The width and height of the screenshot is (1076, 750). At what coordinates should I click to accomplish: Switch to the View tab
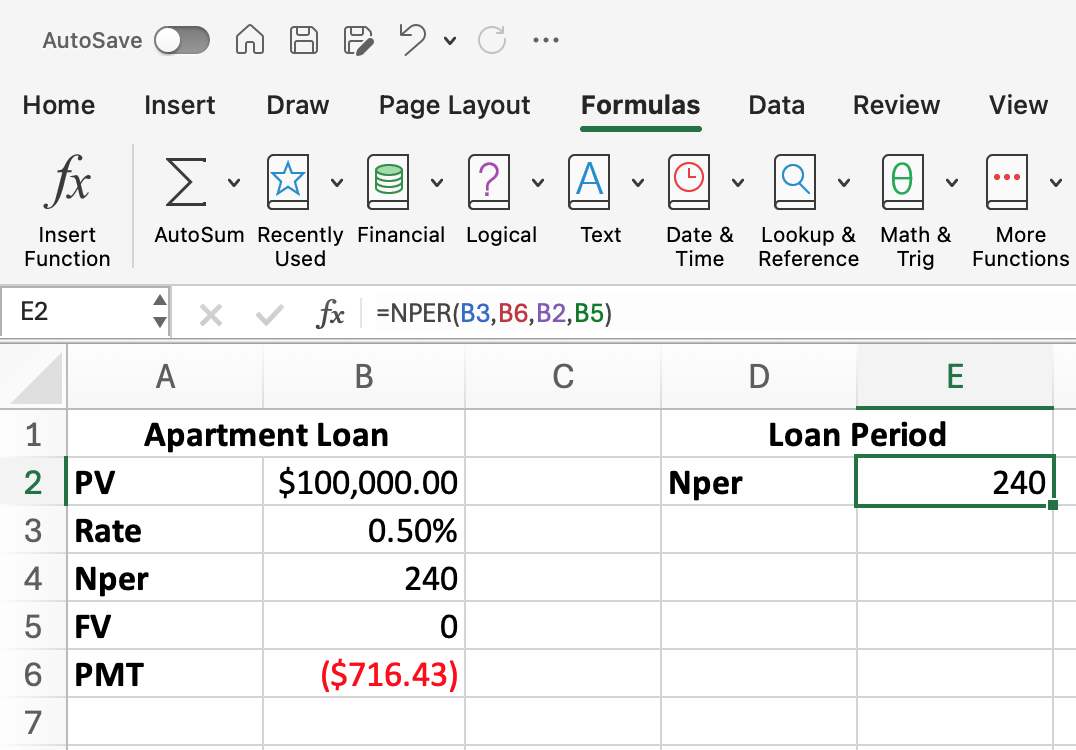tap(1018, 105)
